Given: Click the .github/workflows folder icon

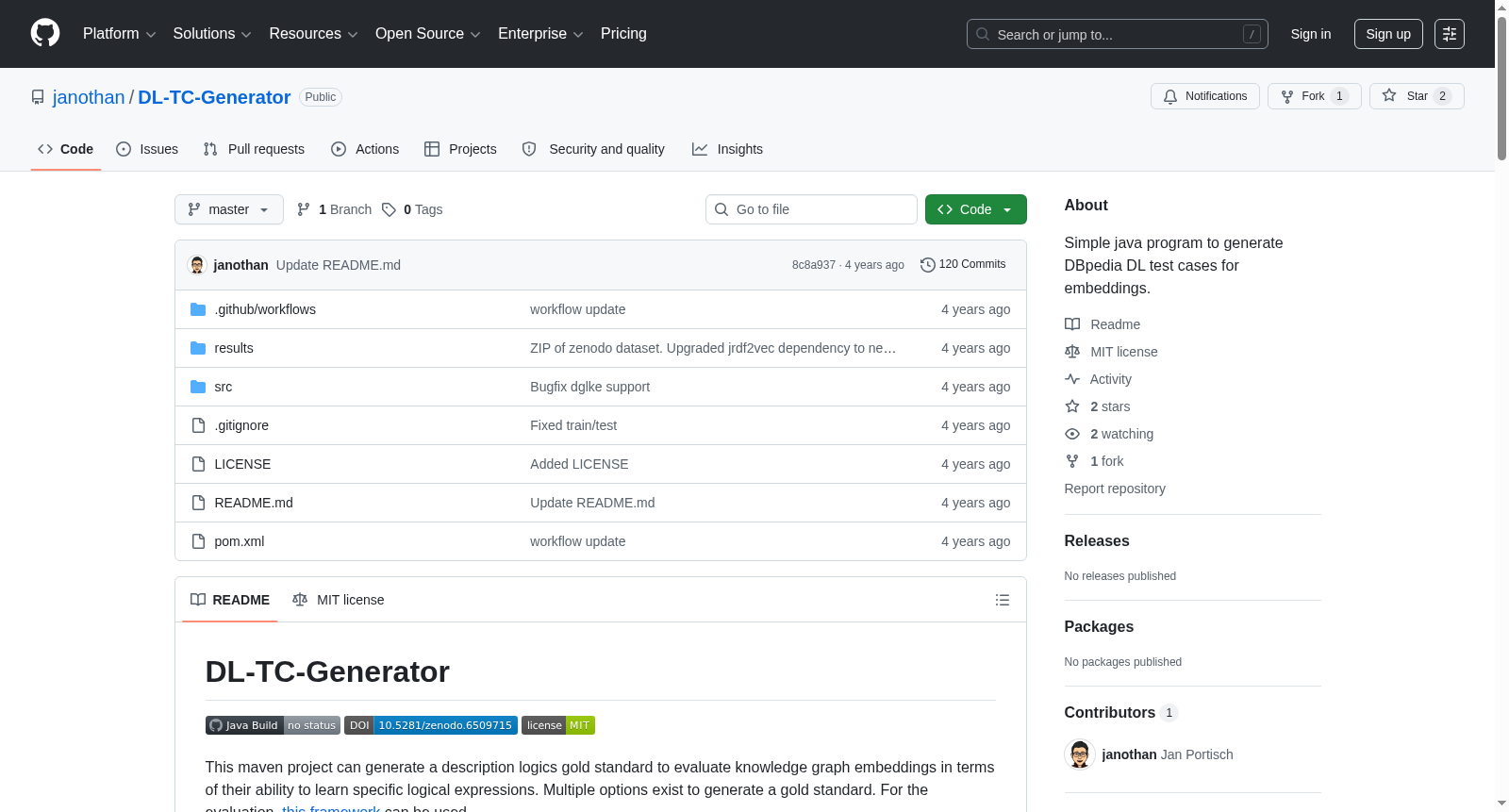Looking at the screenshot, I should point(198,309).
